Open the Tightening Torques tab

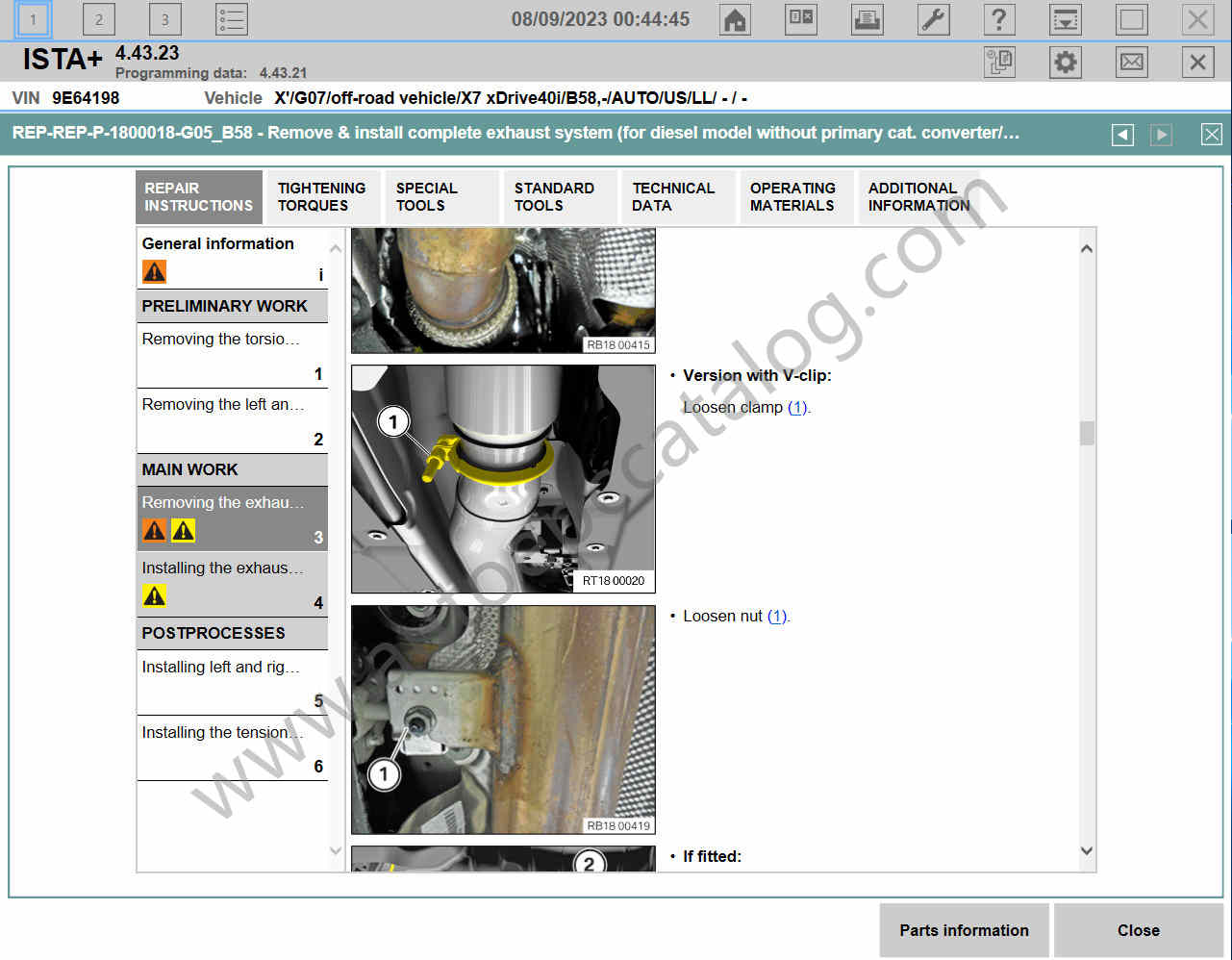322,197
